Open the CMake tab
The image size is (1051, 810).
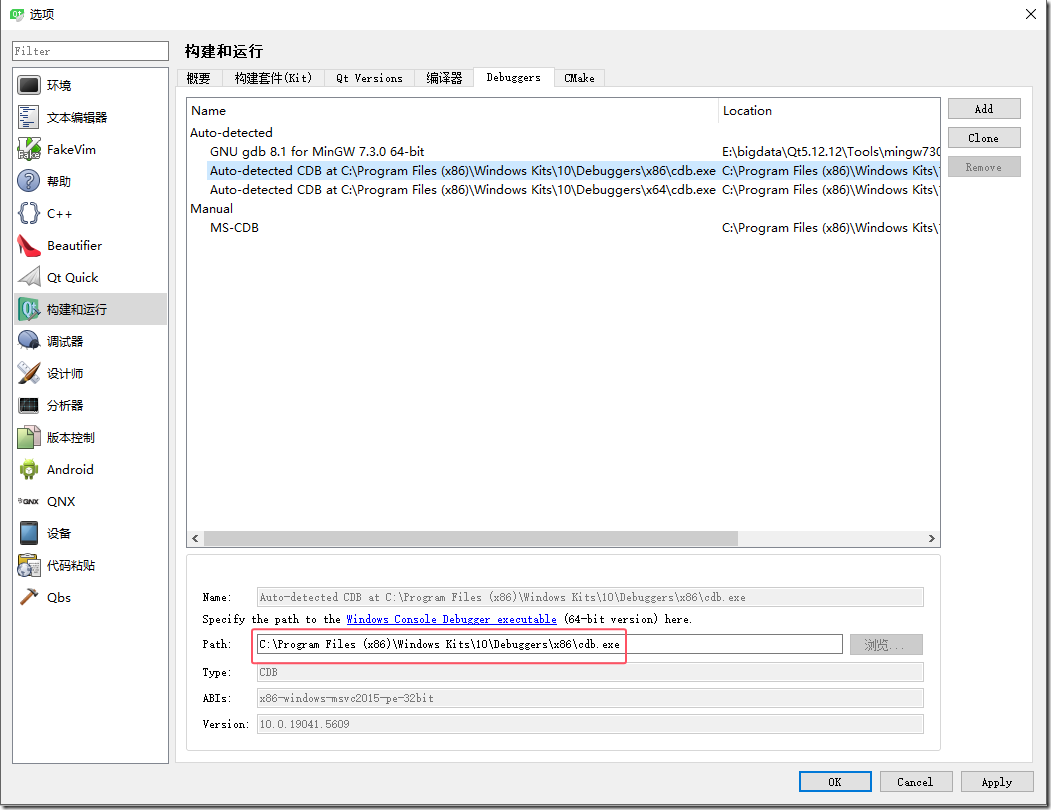pyautogui.click(x=579, y=78)
